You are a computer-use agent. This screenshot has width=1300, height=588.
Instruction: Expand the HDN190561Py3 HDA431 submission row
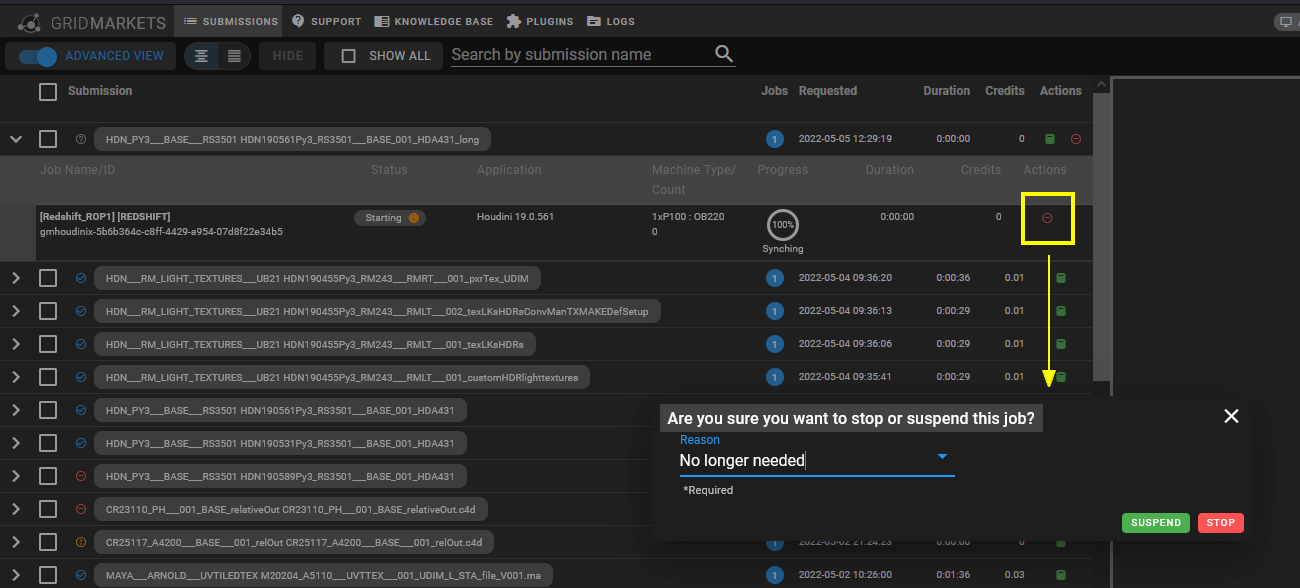(16, 410)
